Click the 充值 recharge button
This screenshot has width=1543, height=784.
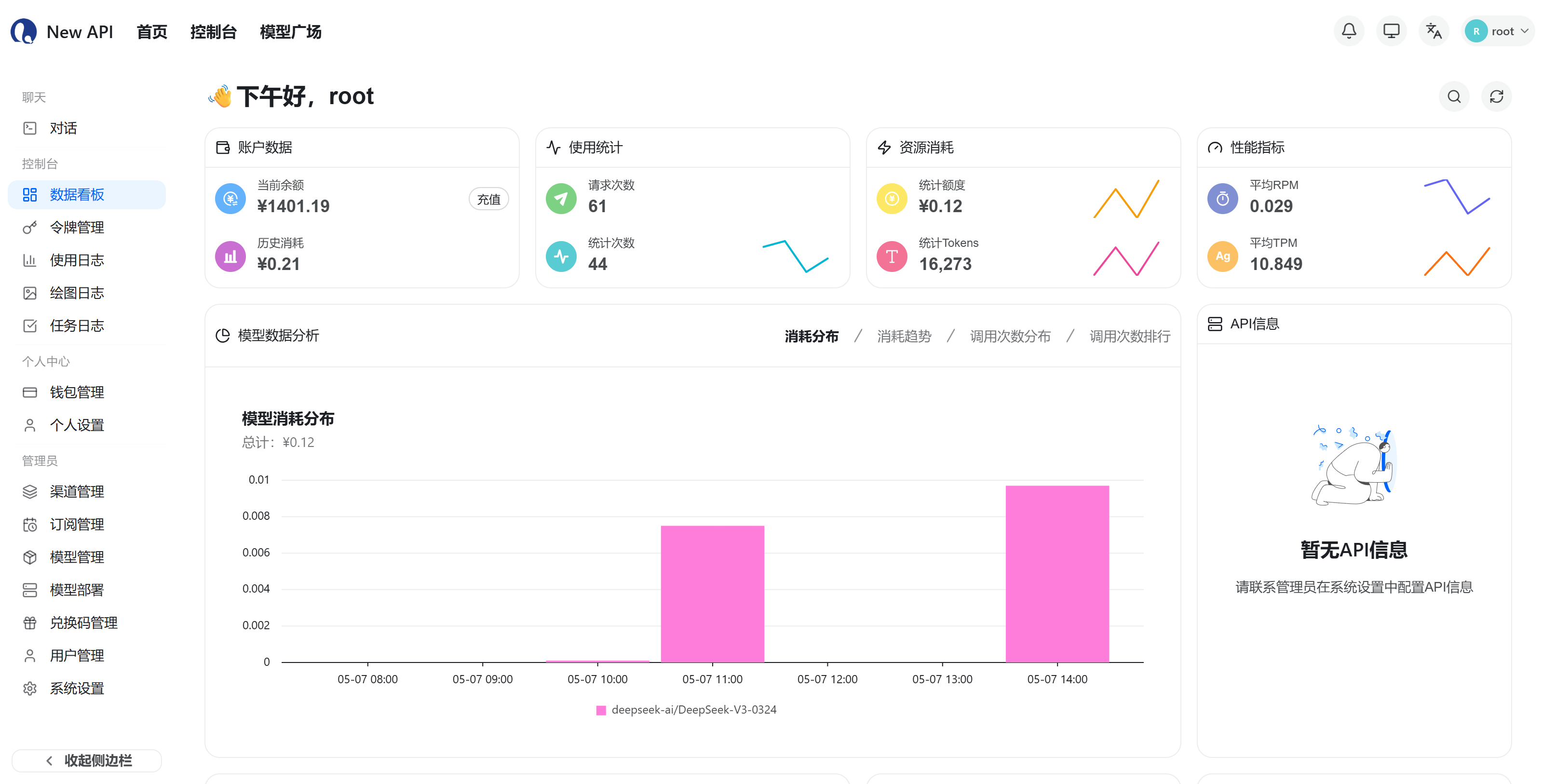click(488, 200)
